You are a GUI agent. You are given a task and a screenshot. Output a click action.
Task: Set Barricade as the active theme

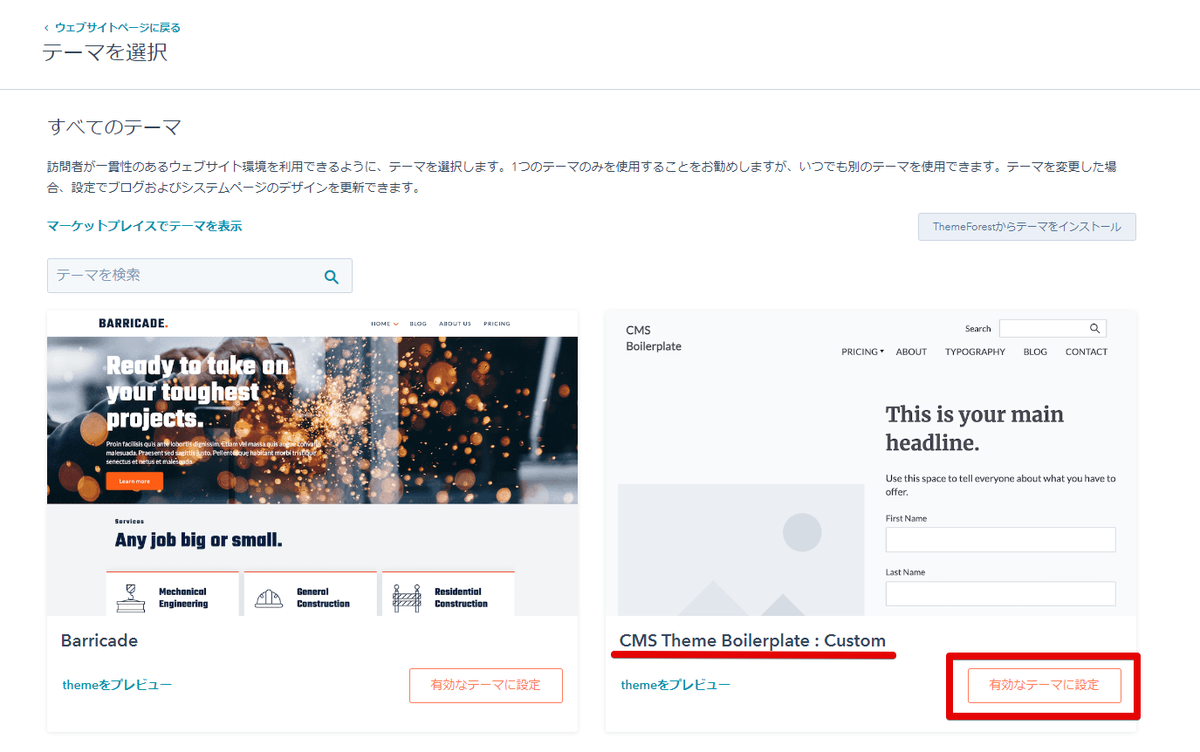click(x=485, y=685)
